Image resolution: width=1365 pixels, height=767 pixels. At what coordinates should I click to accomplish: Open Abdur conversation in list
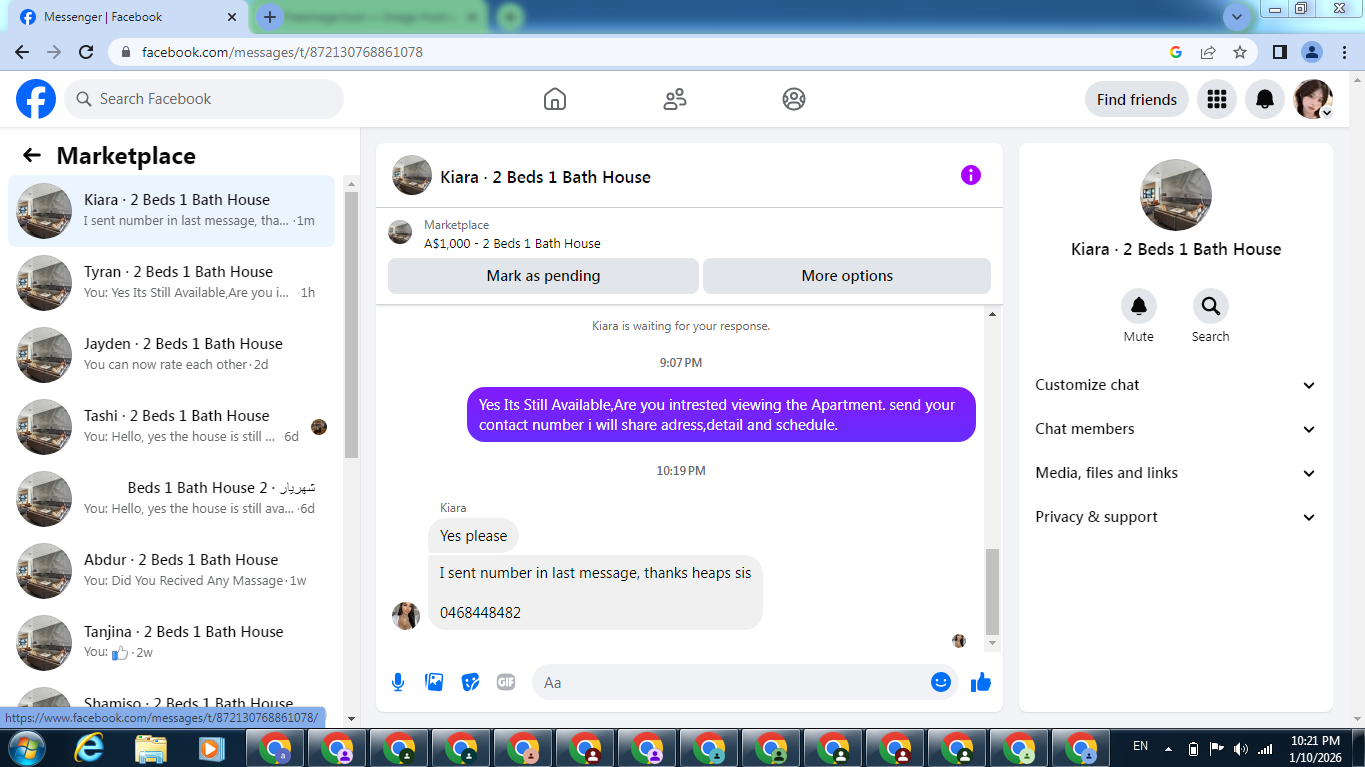171,571
